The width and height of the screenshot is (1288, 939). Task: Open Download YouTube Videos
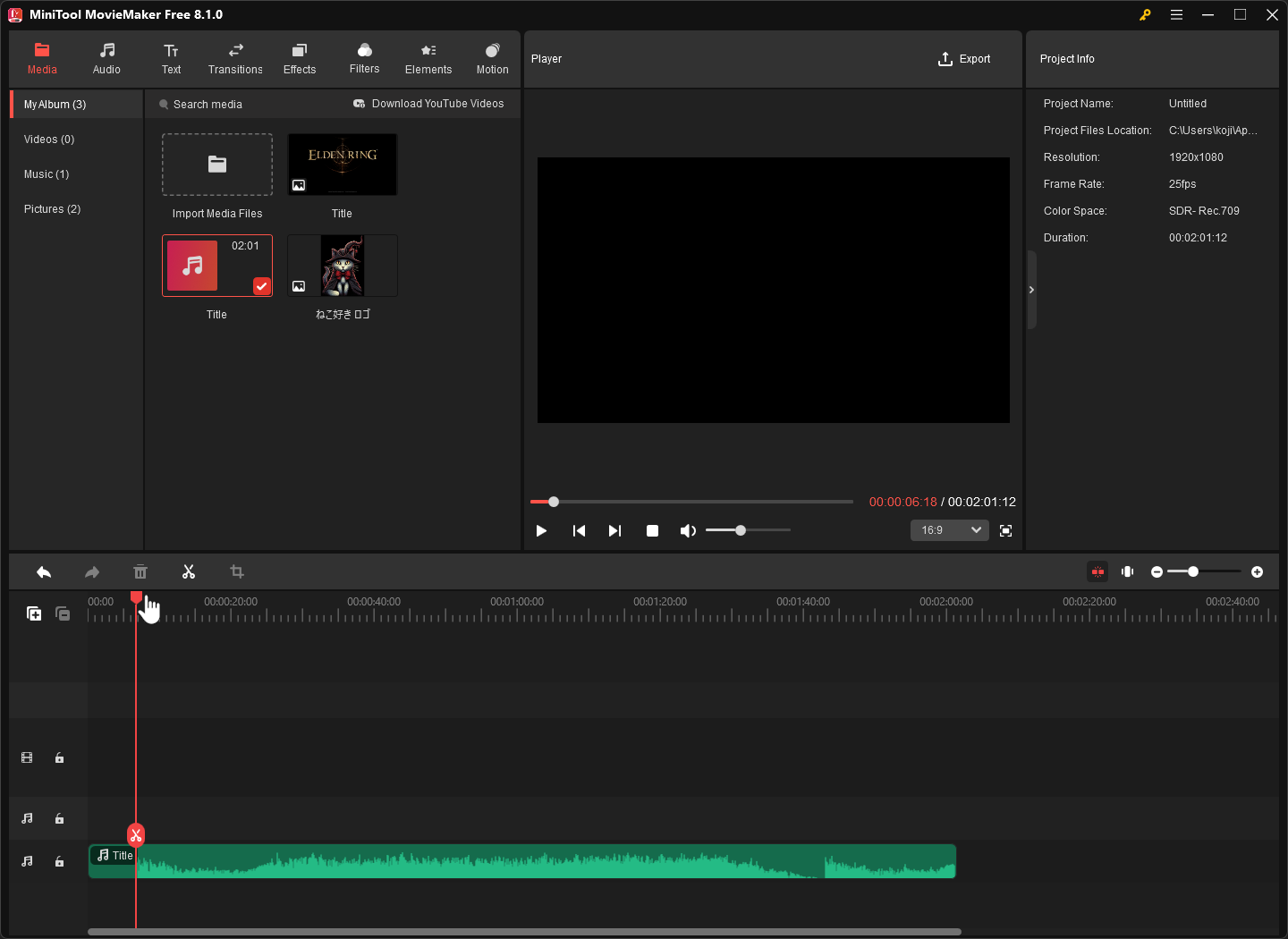(428, 104)
